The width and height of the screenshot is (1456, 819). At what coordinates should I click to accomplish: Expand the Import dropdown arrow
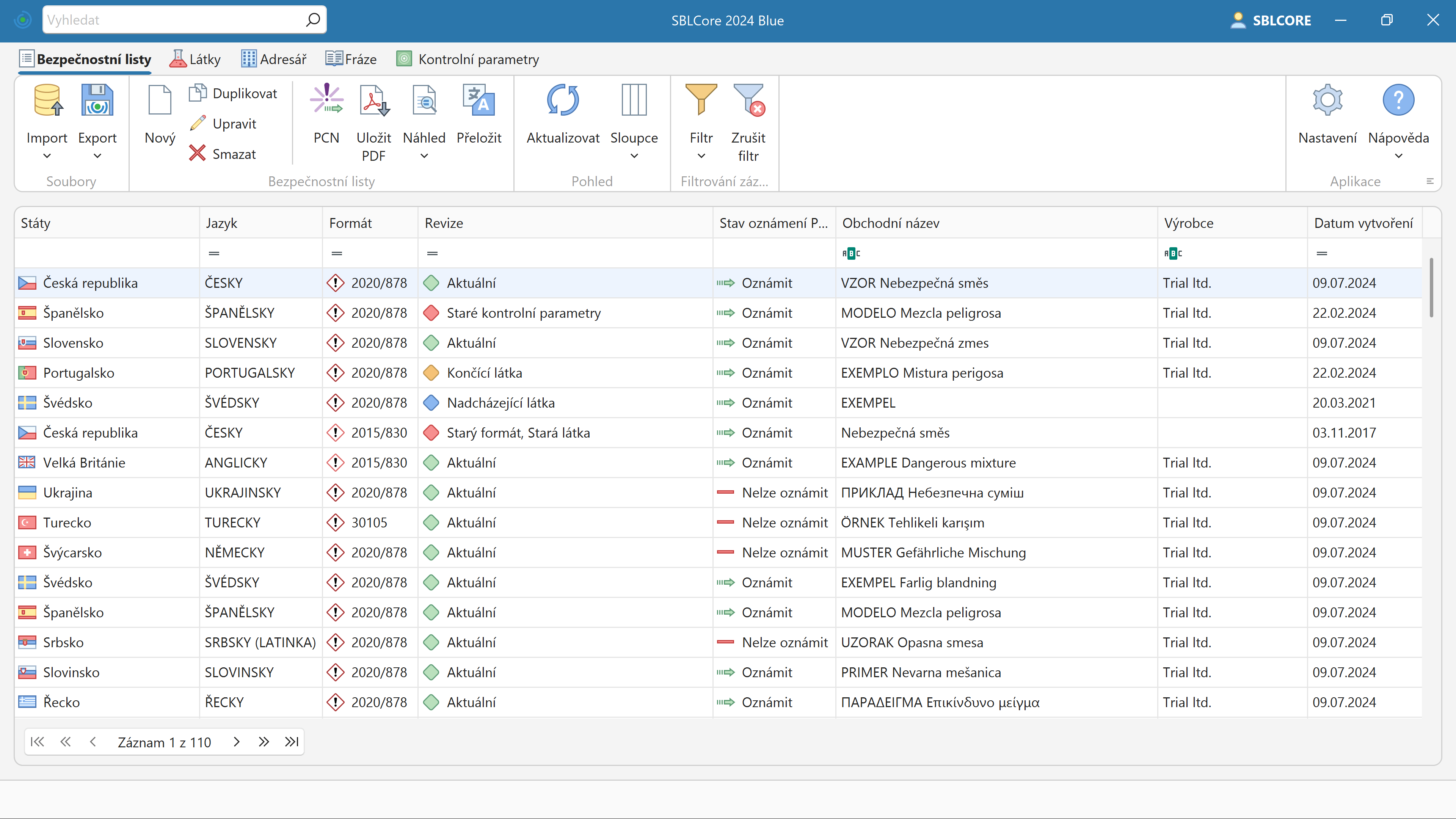point(47,156)
